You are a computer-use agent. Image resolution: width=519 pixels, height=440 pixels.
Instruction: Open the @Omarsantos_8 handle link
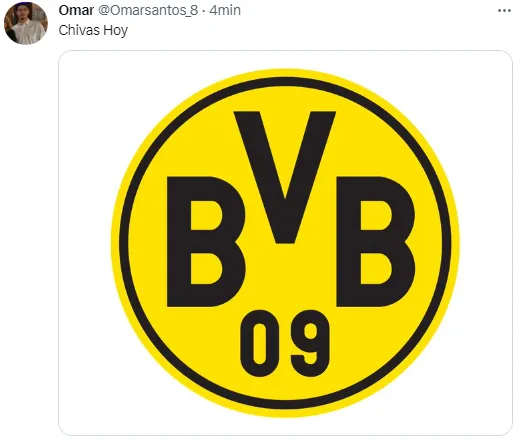148,10
